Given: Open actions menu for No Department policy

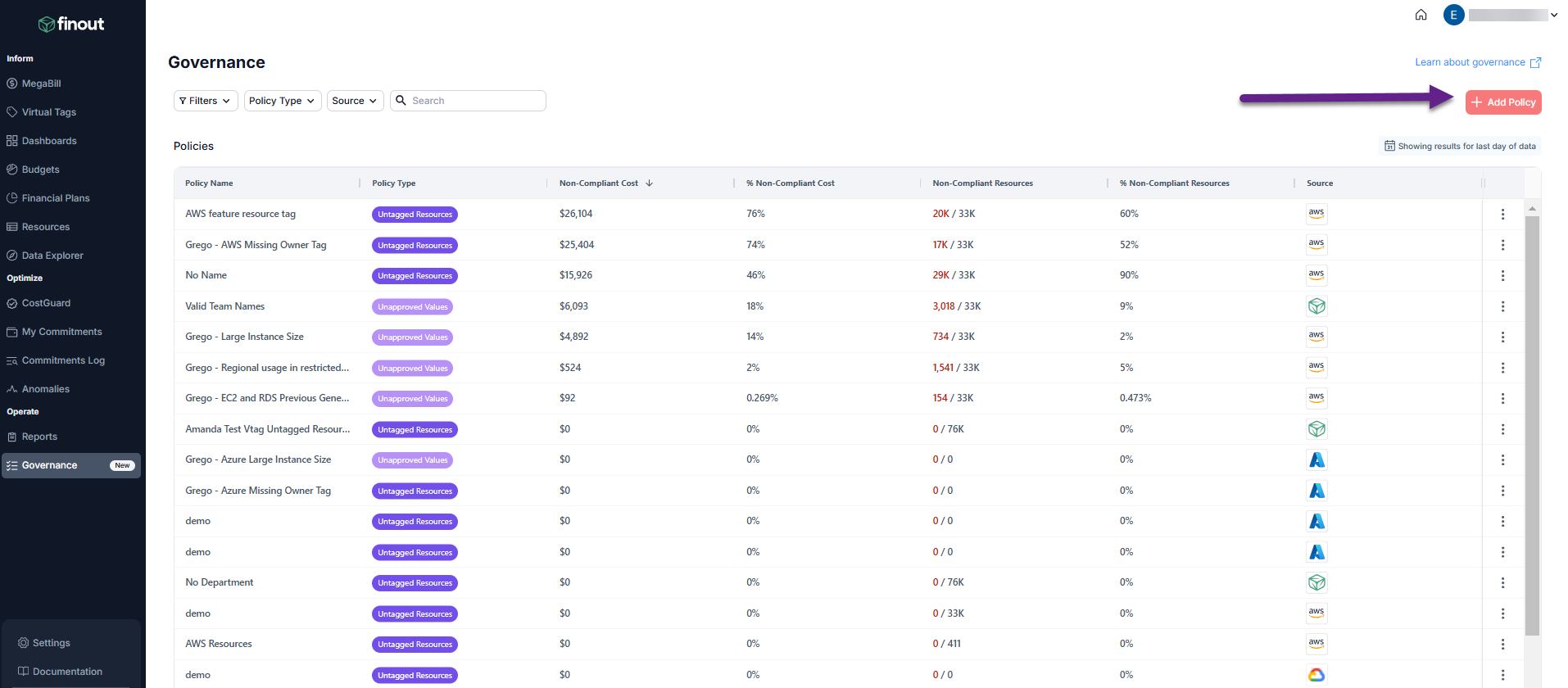Looking at the screenshot, I should [x=1502, y=583].
